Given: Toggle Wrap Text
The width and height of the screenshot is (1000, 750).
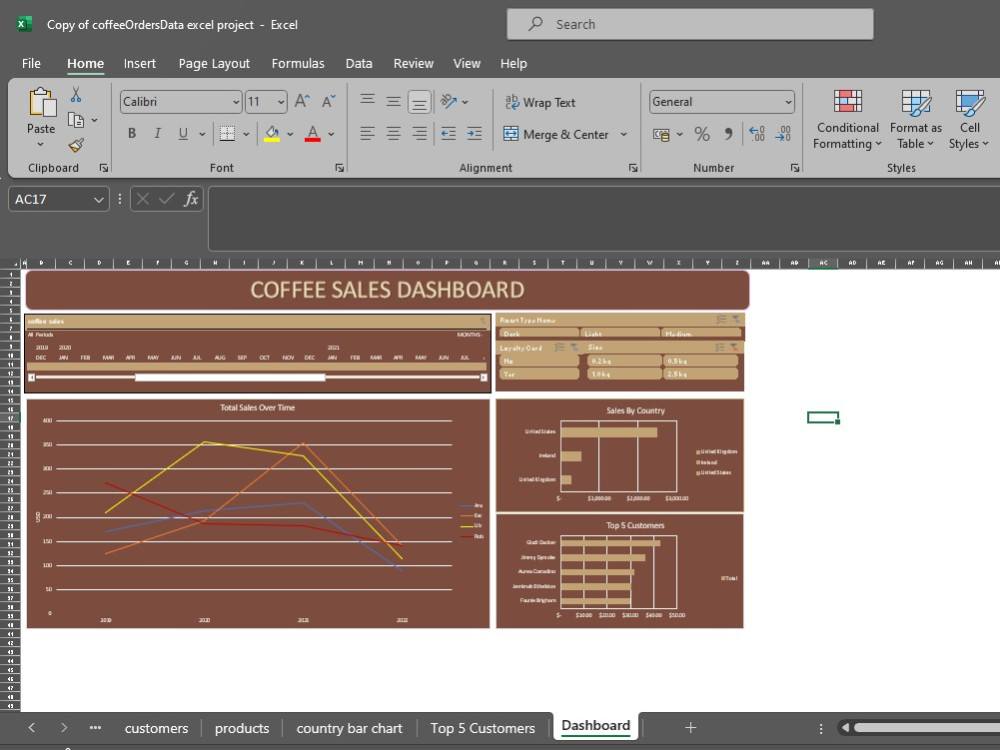Looking at the screenshot, I should point(540,102).
